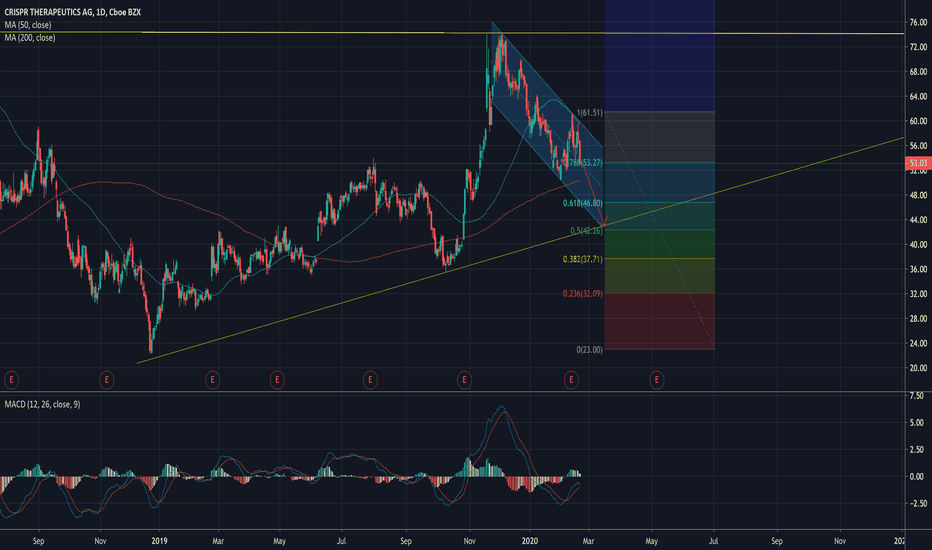The image size is (932, 550).
Task: Open the earnings marker just before Nov 2019
Action: (x=464, y=379)
